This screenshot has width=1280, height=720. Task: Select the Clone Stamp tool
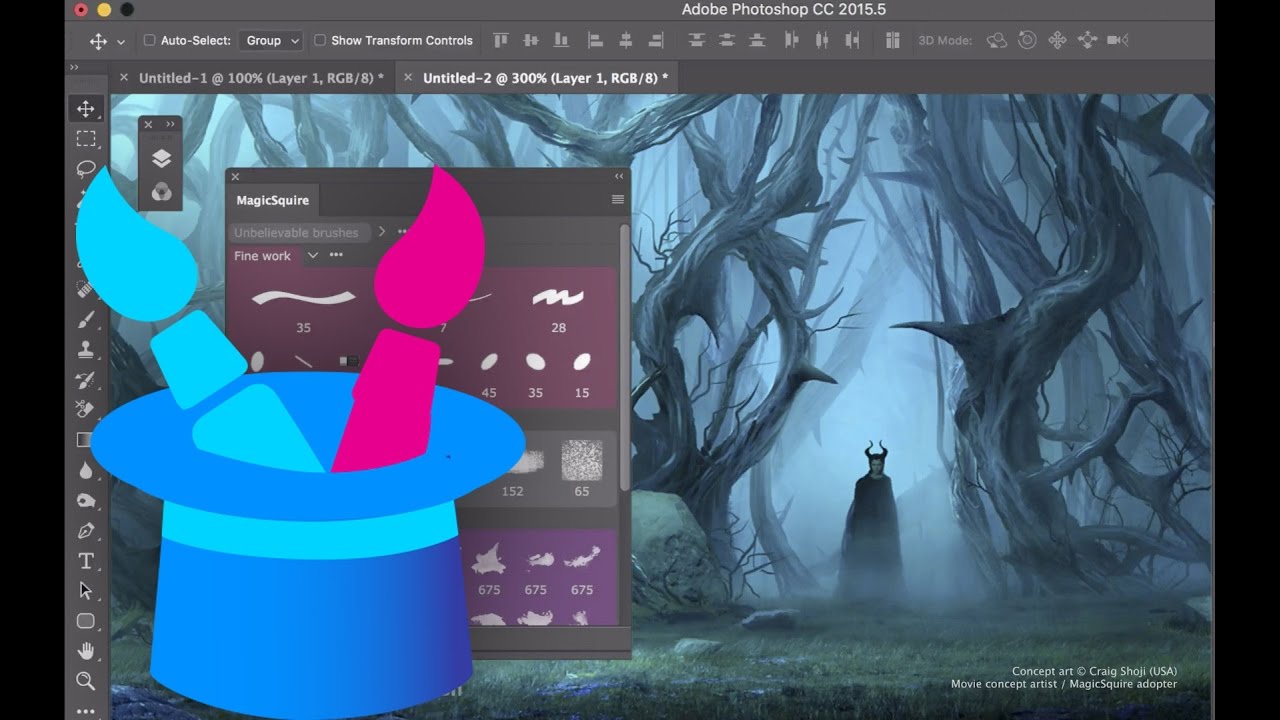click(x=86, y=350)
